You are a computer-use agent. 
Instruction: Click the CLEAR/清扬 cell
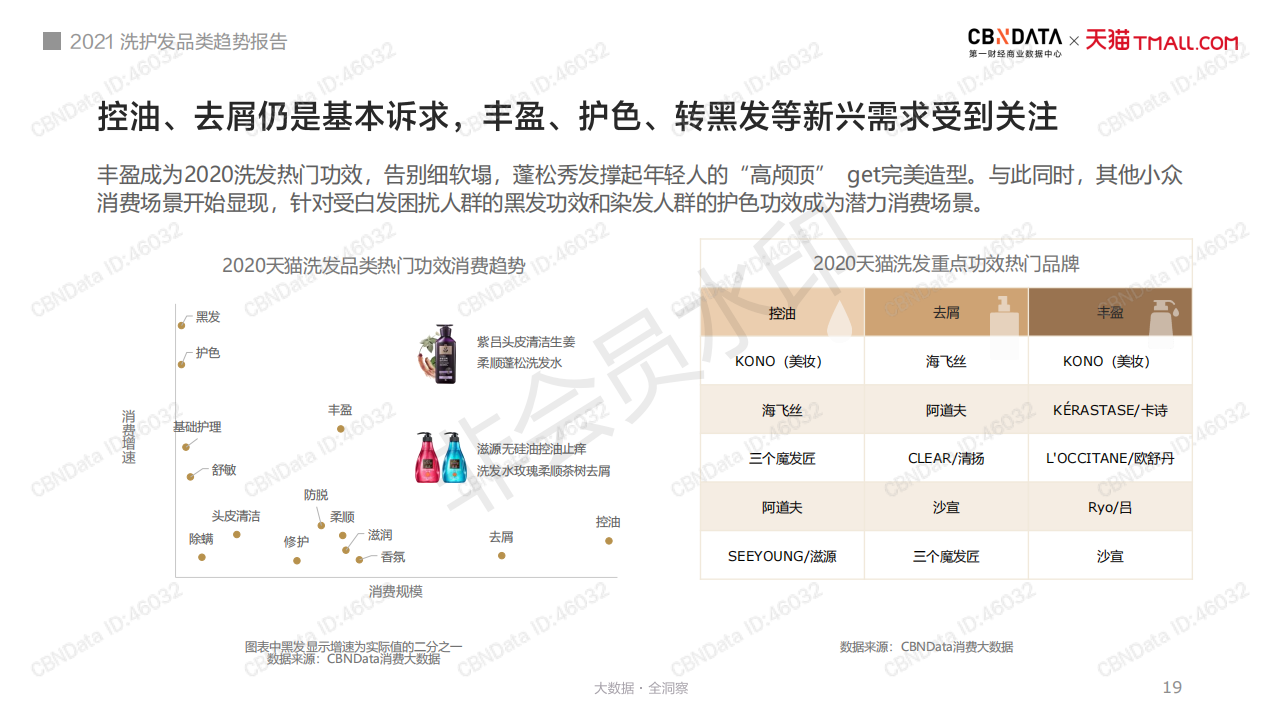click(x=946, y=458)
